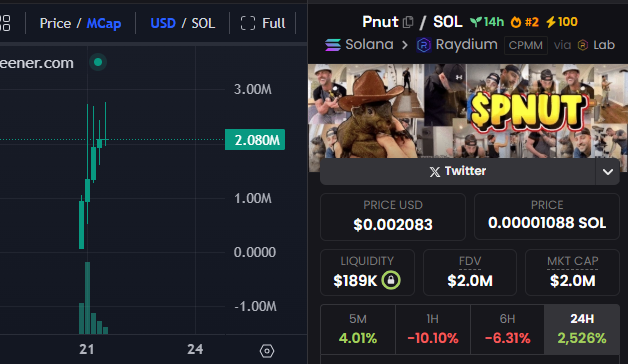Click the liquidity lock icon
The image size is (628, 364).
pos(391,280)
